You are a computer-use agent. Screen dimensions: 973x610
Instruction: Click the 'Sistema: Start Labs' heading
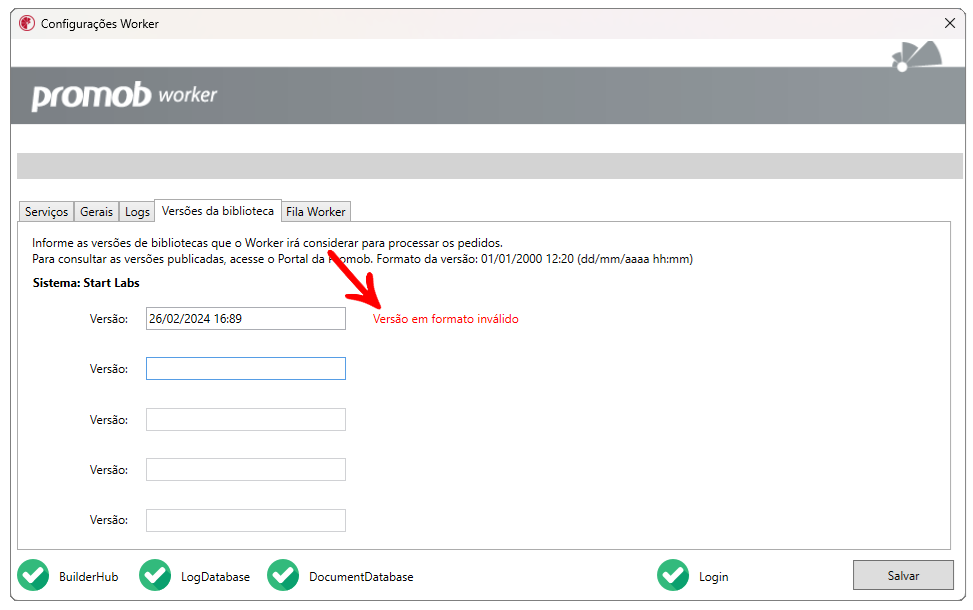pyautogui.click(x=86, y=283)
